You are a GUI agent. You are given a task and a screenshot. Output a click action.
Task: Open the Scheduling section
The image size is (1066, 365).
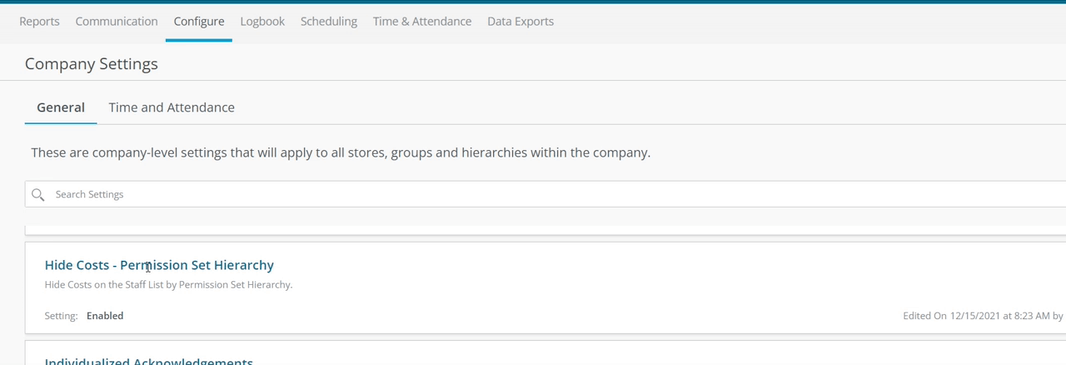click(x=329, y=22)
